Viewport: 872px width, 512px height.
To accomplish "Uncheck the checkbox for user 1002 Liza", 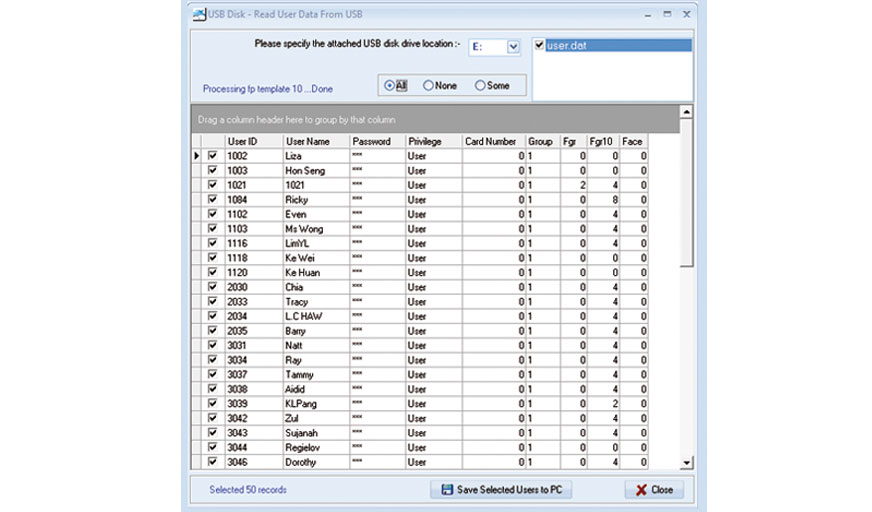I will [x=212, y=156].
